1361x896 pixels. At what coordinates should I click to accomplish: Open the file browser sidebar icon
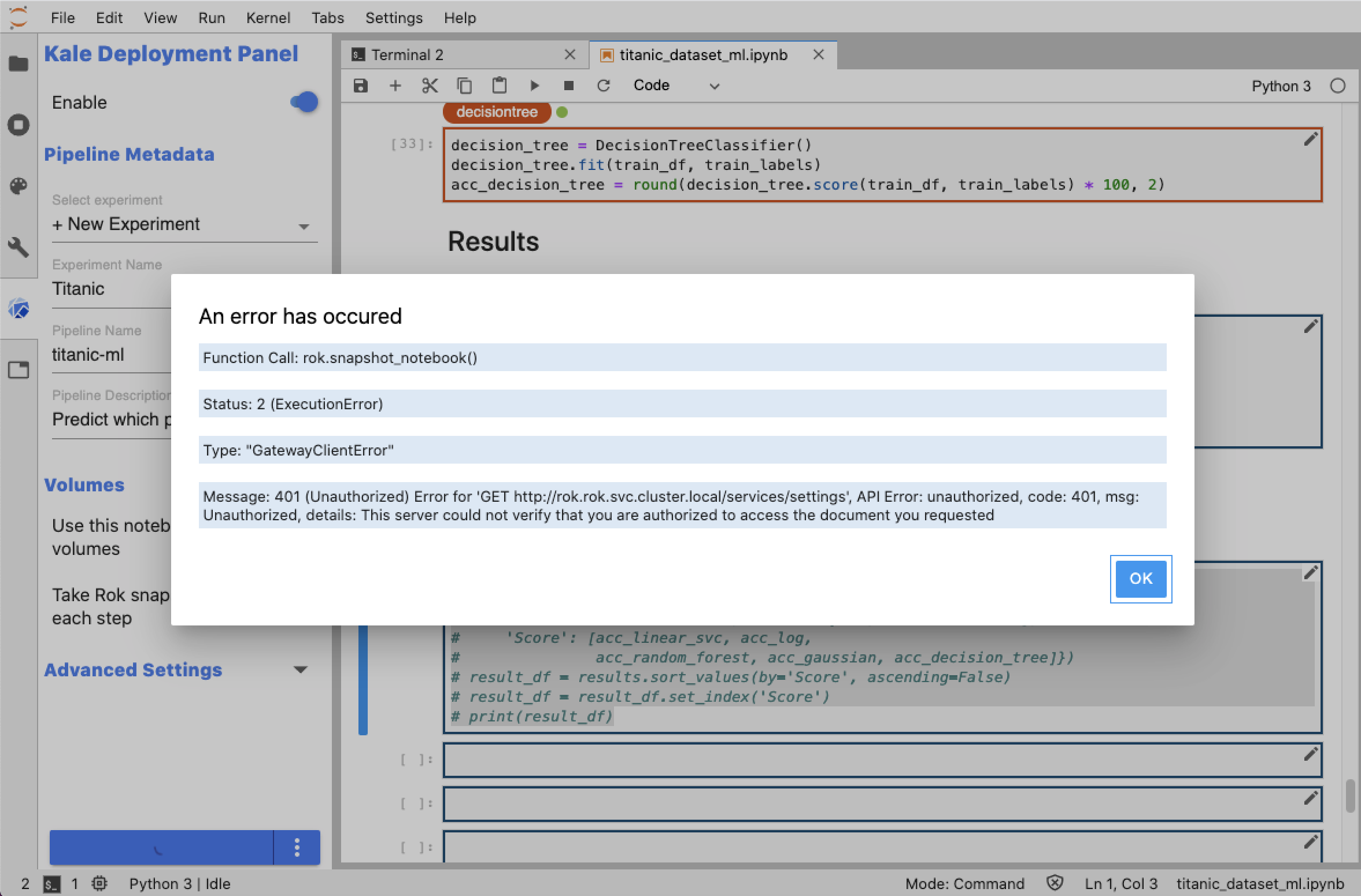(x=19, y=64)
